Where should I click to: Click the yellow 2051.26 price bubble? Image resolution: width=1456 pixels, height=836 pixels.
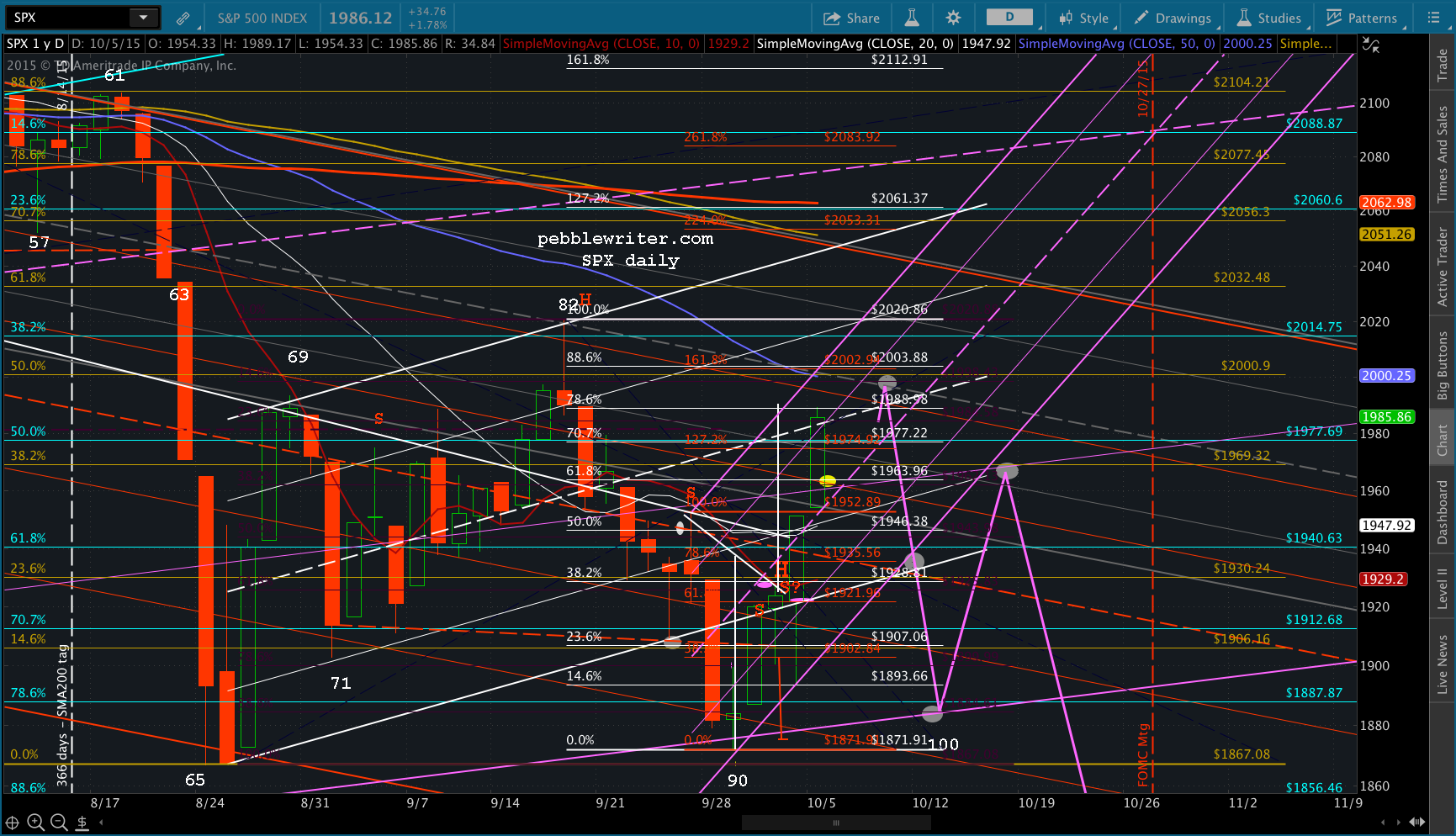pyautogui.click(x=1387, y=235)
